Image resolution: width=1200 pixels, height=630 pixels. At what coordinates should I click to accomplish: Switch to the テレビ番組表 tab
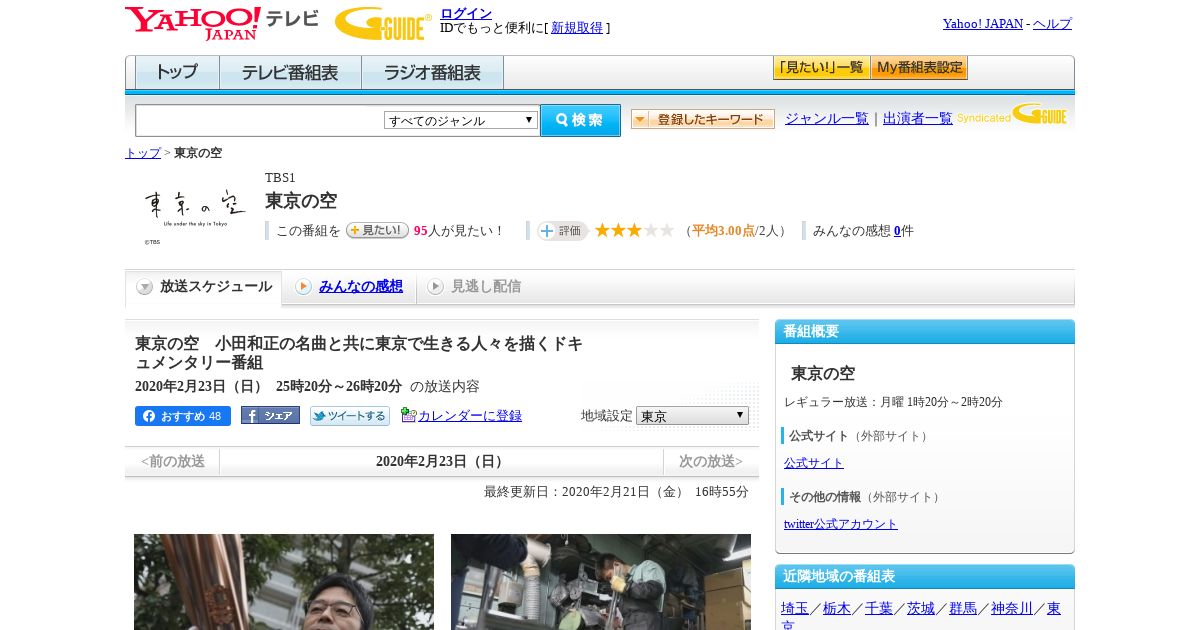point(290,72)
